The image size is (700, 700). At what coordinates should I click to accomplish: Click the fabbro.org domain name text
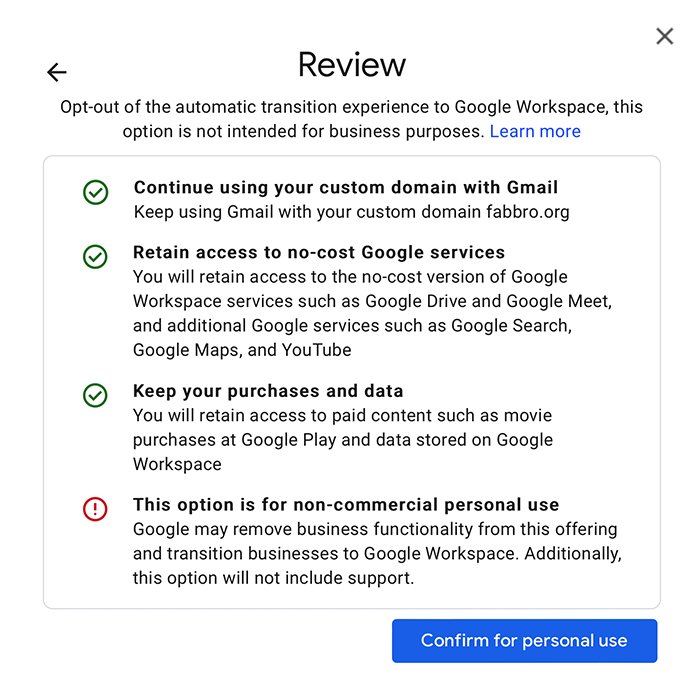528,212
